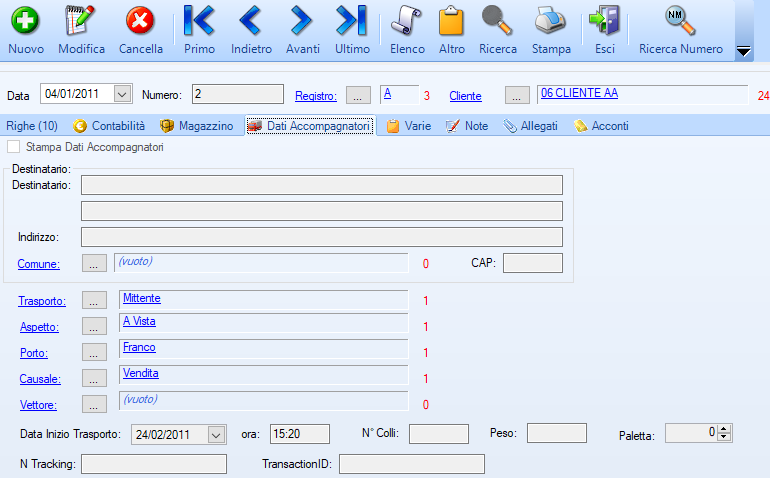The width and height of the screenshot is (770, 478).
Task: Navigate back with Indietro arrow
Action: 251,21
